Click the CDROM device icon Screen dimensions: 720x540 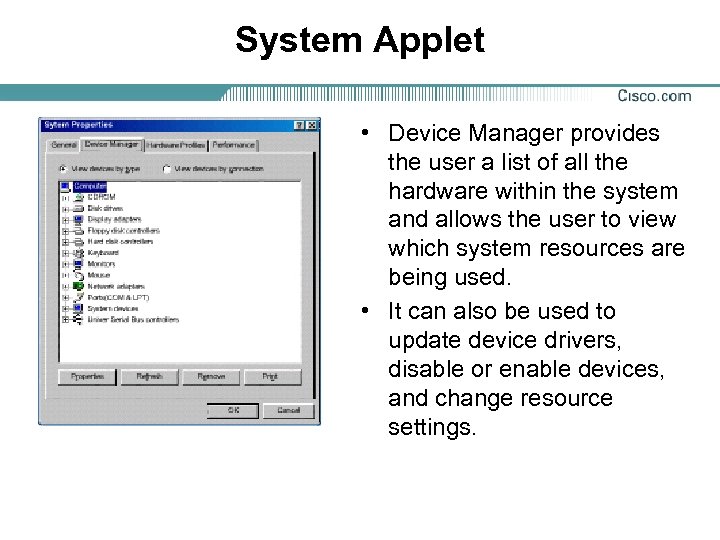point(79,197)
